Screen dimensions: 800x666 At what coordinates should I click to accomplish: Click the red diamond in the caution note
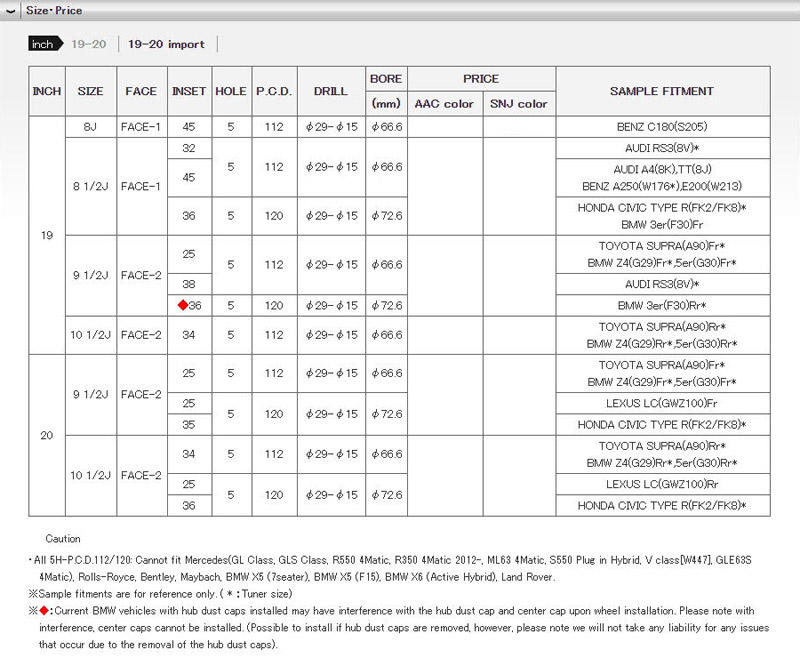[44, 610]
